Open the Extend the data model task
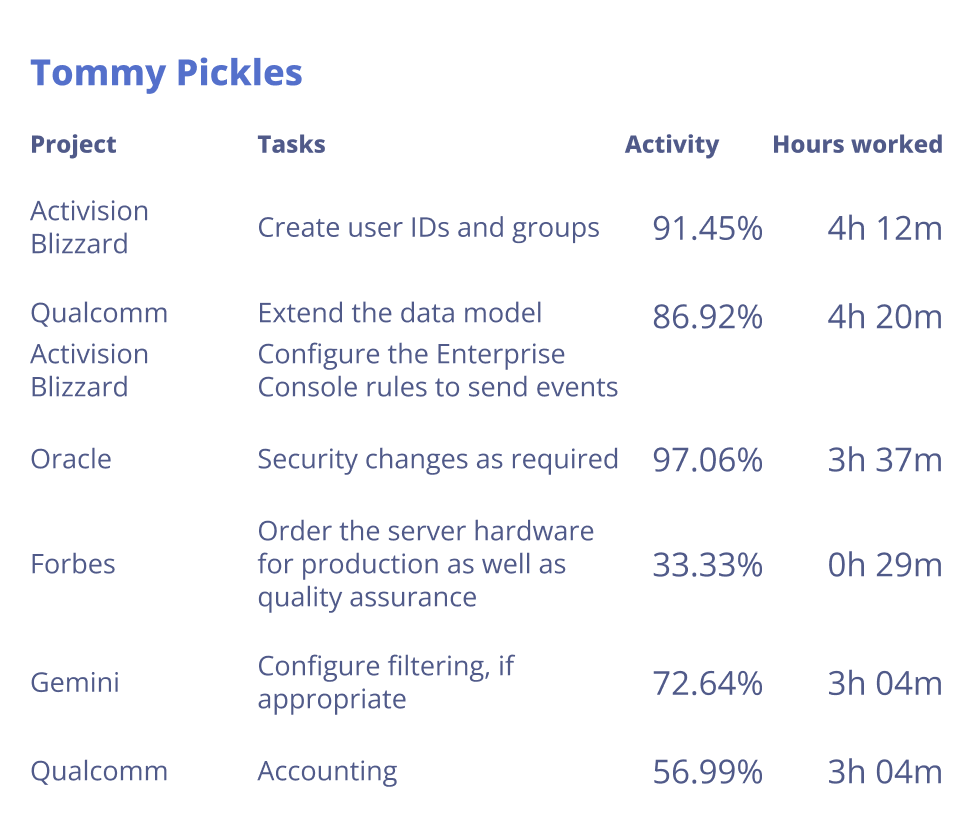974x837 pixels. pos(399,313)
